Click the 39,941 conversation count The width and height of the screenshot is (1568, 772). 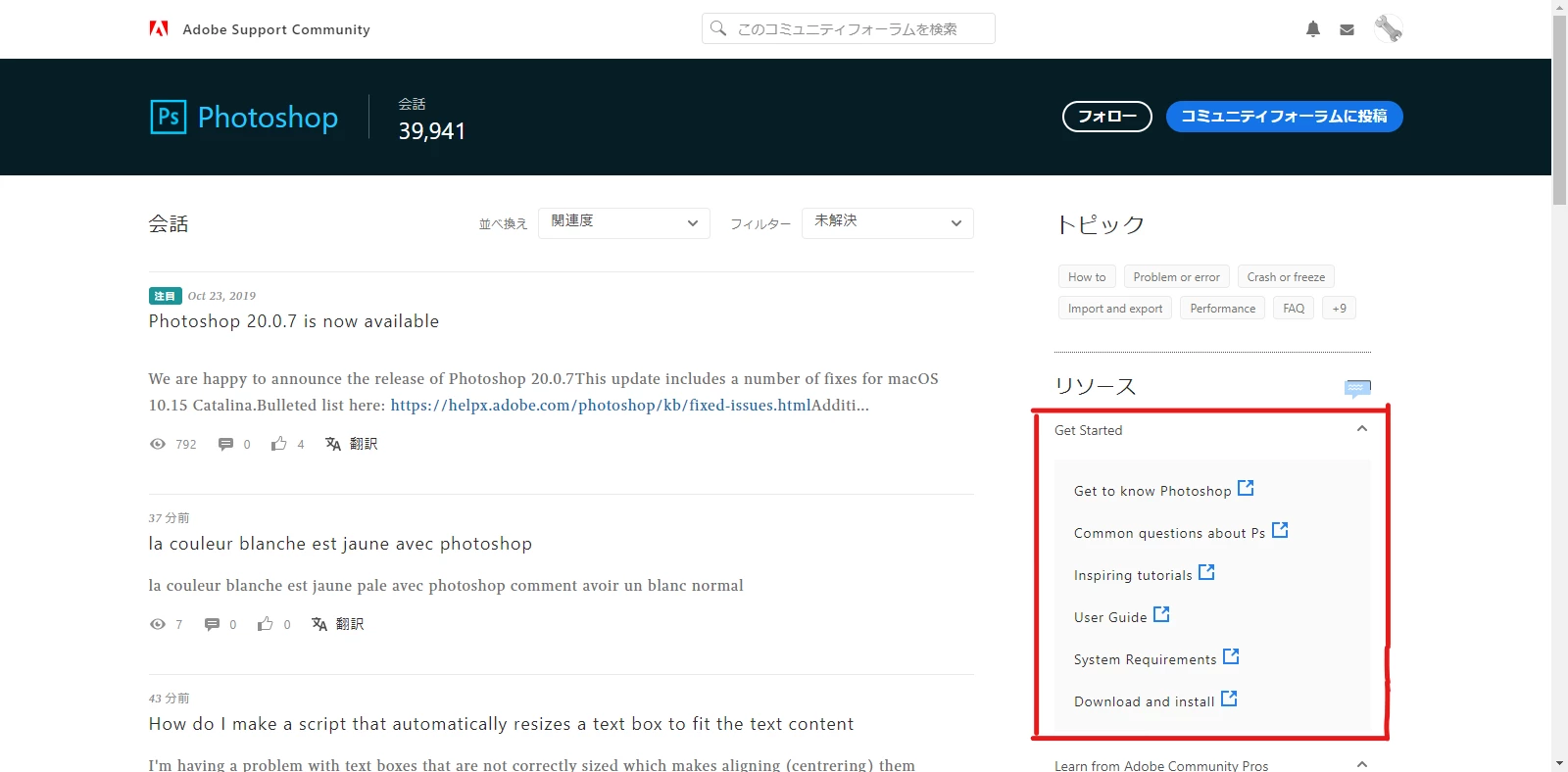tap(432, 131)
